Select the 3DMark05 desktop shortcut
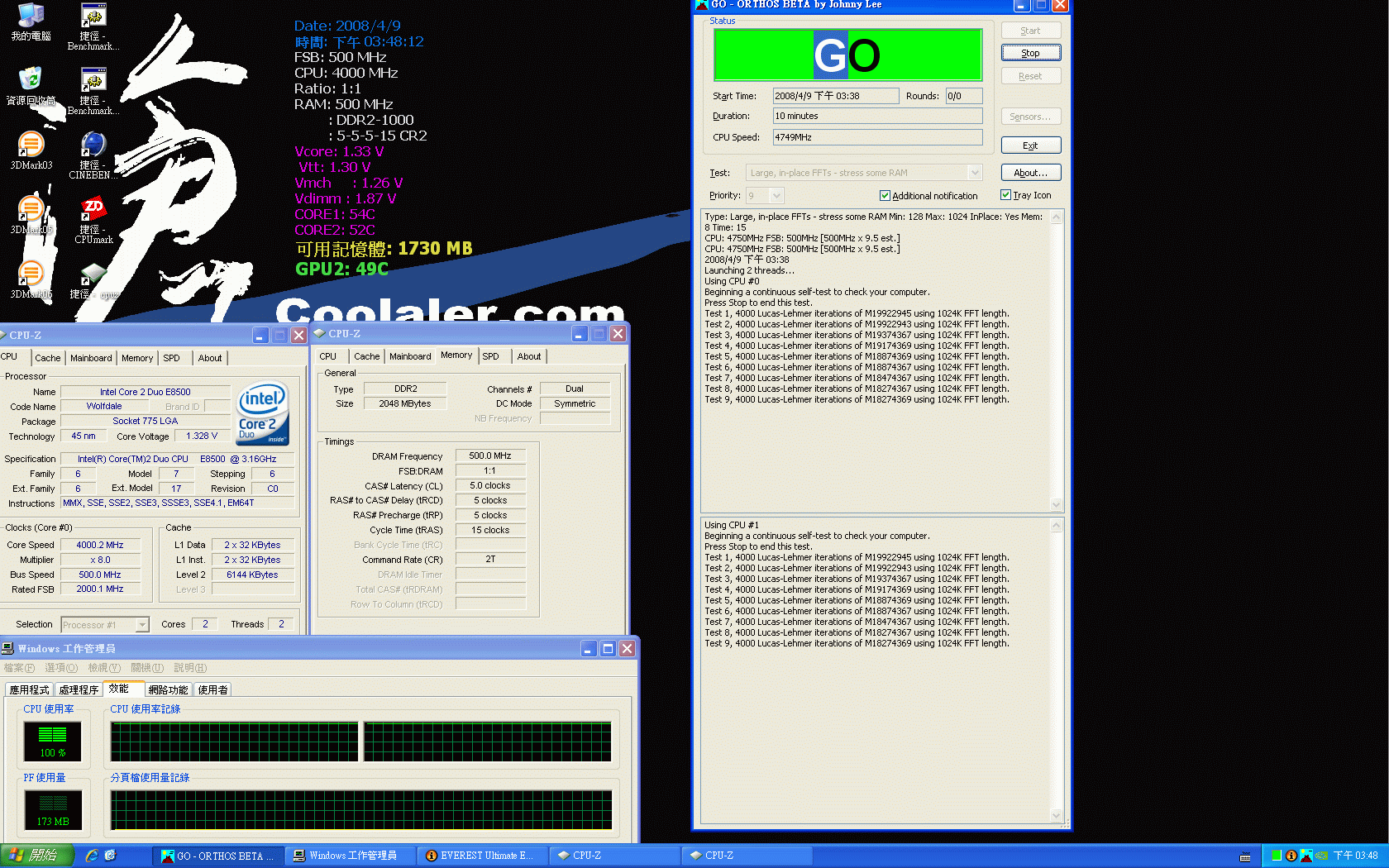 [x=31, y=215]
